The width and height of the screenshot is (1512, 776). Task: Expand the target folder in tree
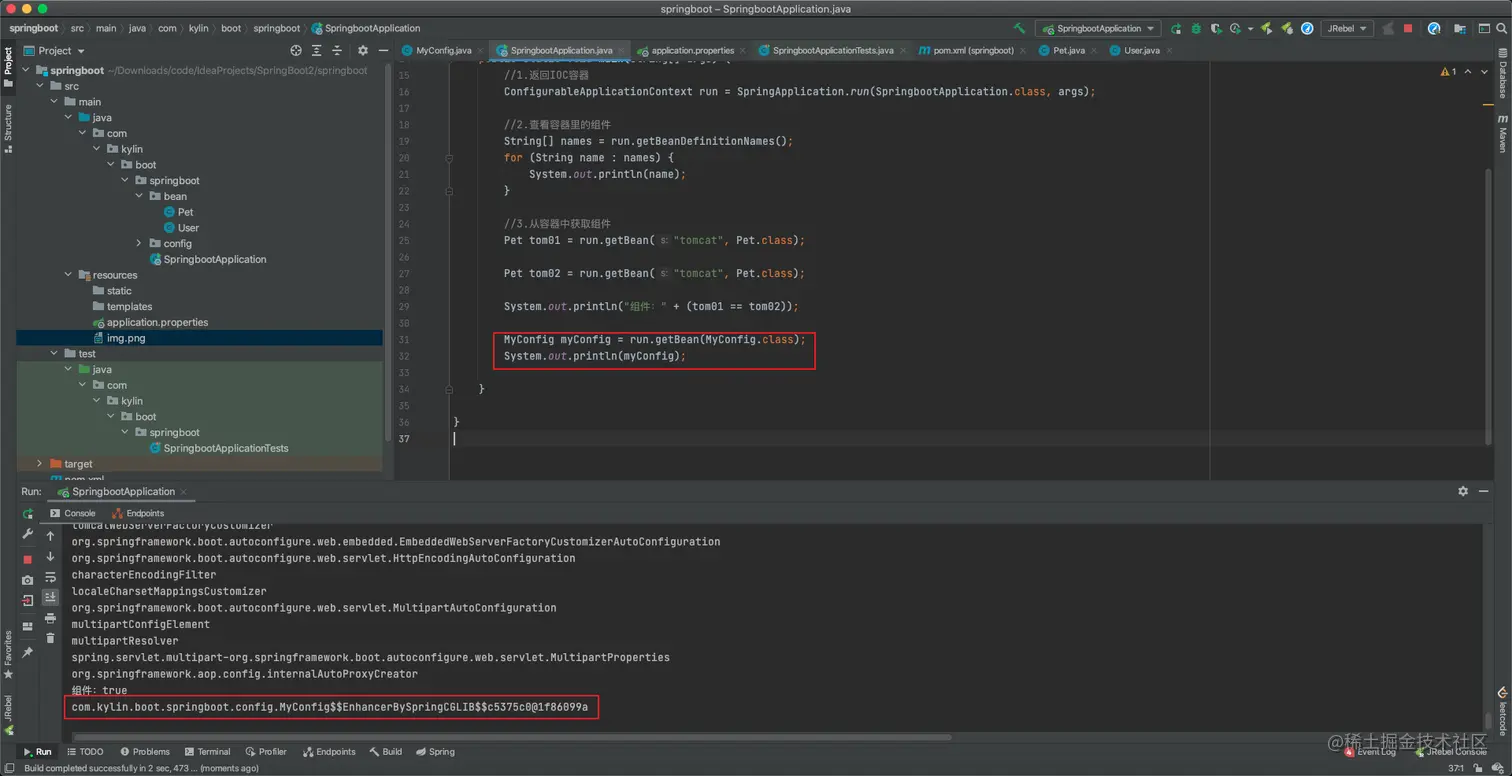tap(40, 464)
